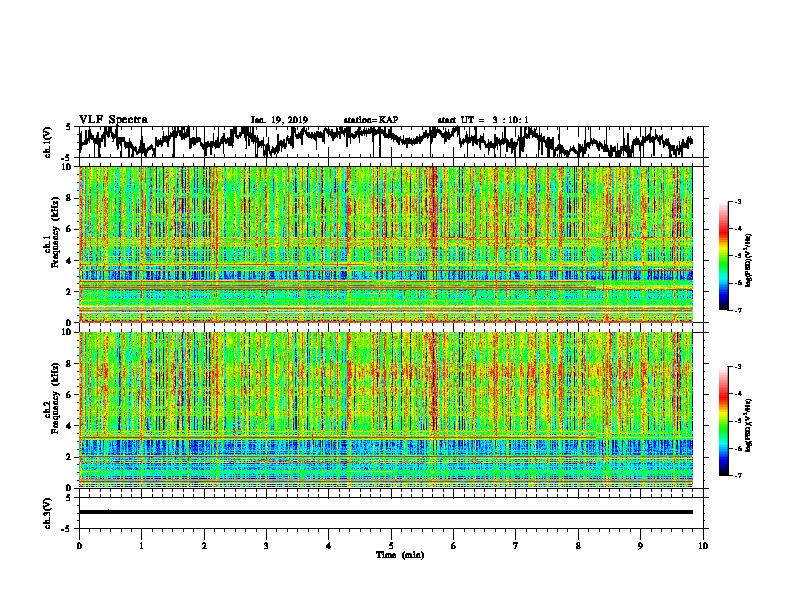Screen dimensions: 792x612
Task: Click the ch.1 spectrogram color scale bar
Action: (x=723, y=256)
